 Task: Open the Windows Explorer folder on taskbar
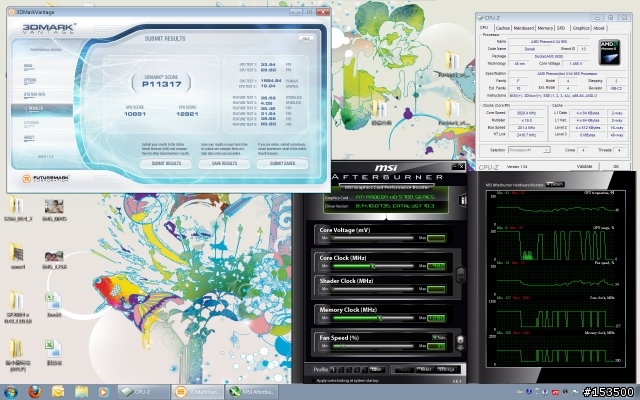coord(81,392)
